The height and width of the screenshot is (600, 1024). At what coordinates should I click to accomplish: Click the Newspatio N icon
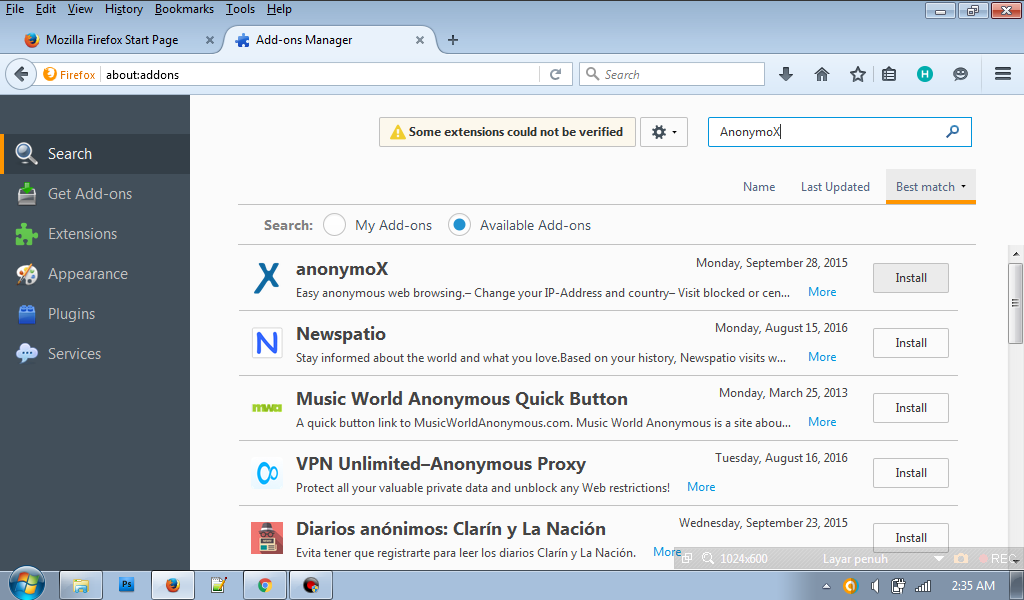click(x=267, y=343)
